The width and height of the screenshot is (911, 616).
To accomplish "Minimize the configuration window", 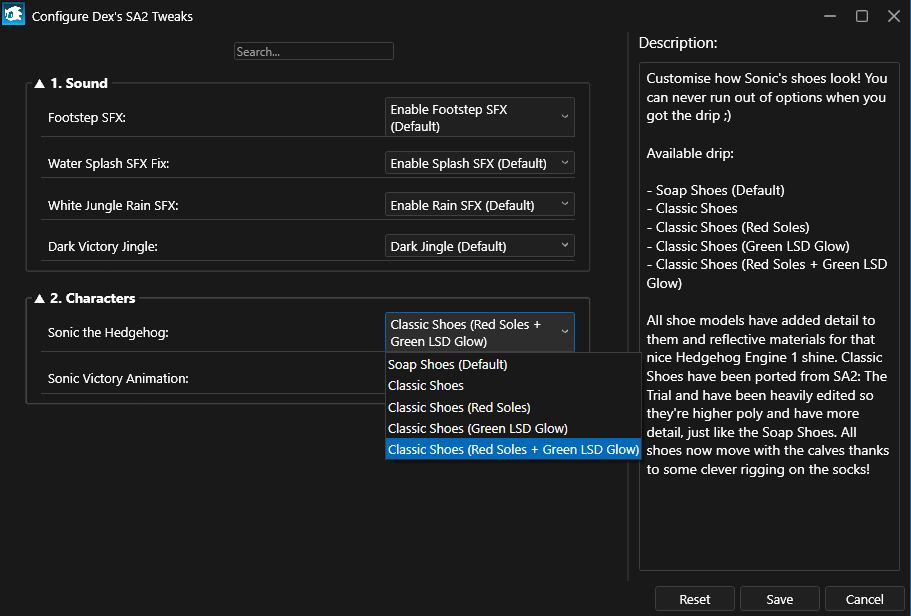I will tap(830, 16).
